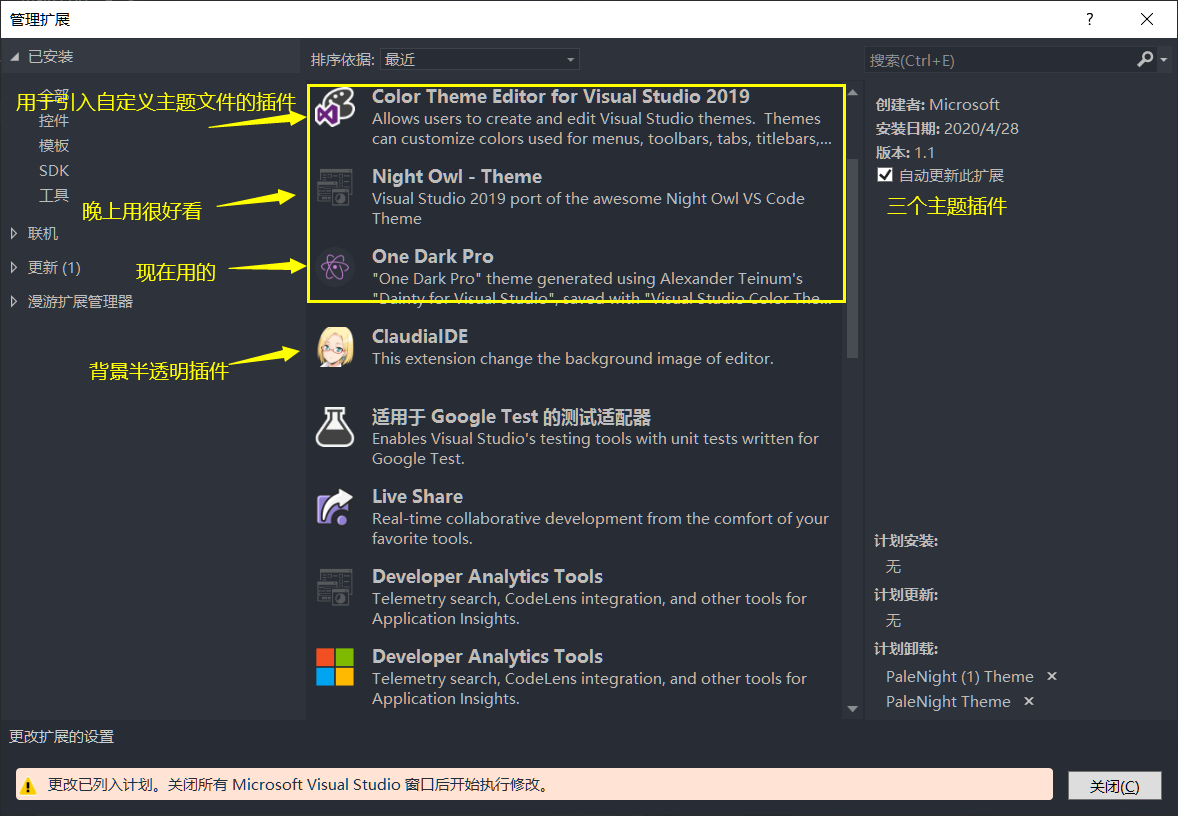Open 漫游扩展管理器 category
Screen dimensions: 1178x816
point(80,300)
